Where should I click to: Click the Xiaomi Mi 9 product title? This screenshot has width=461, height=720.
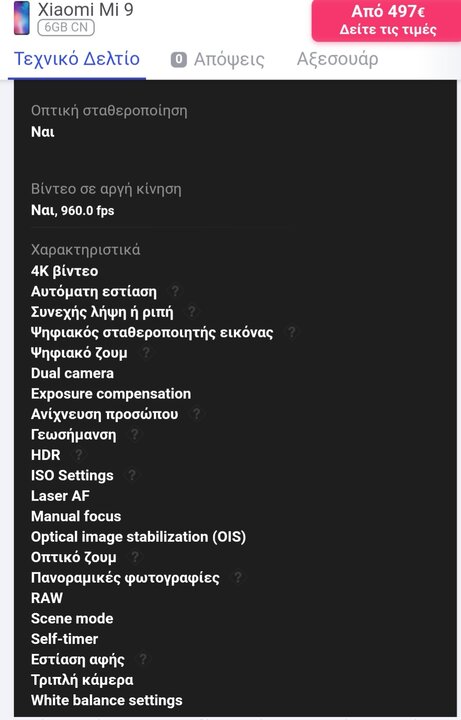(x=85, y=9)
